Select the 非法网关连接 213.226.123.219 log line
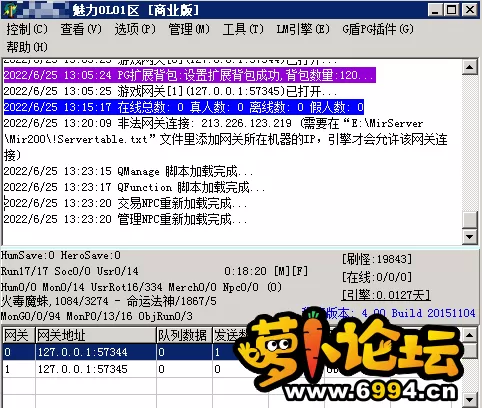The image size is (482, 408). click(225, 139)
